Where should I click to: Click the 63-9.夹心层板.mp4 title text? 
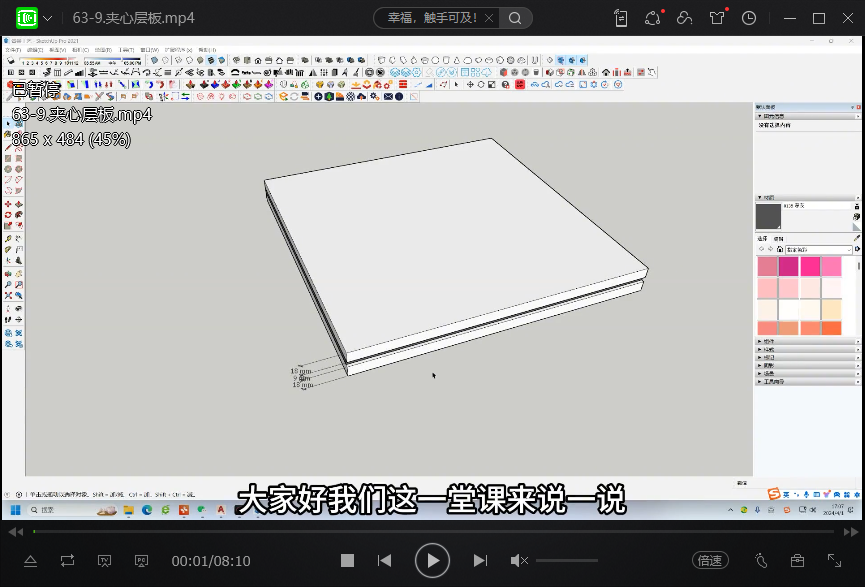point(134,18)
